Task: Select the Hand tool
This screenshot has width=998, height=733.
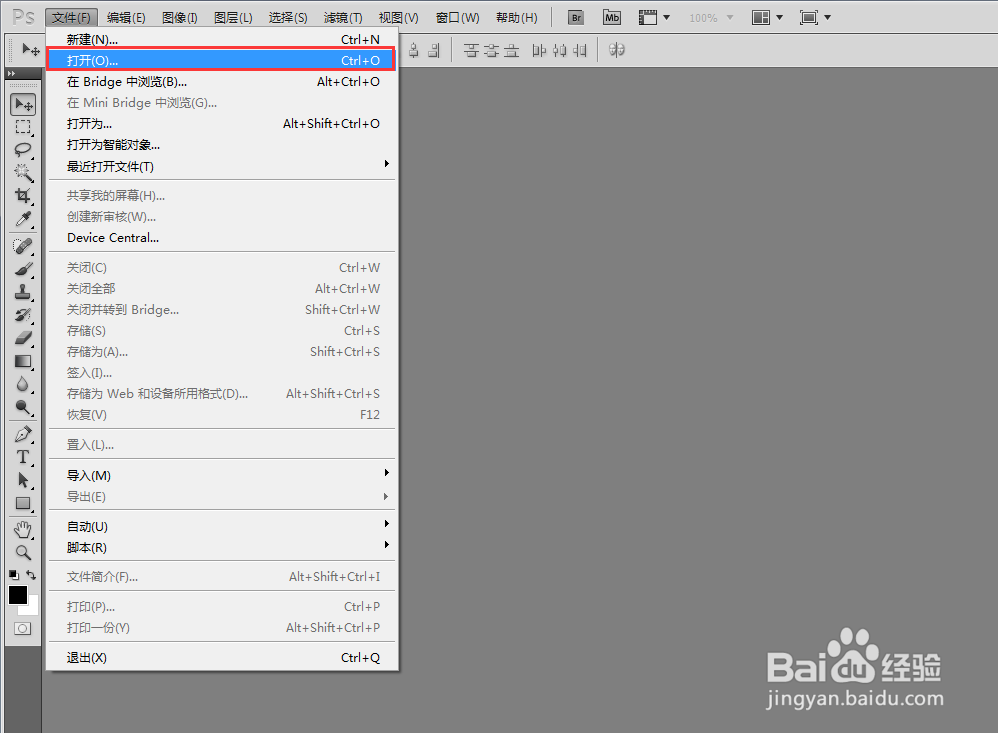Action: (24, 529)
